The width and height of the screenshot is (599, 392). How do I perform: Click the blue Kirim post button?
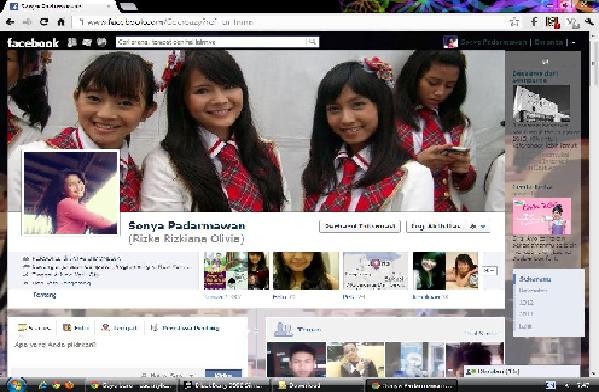pos(223,373)
